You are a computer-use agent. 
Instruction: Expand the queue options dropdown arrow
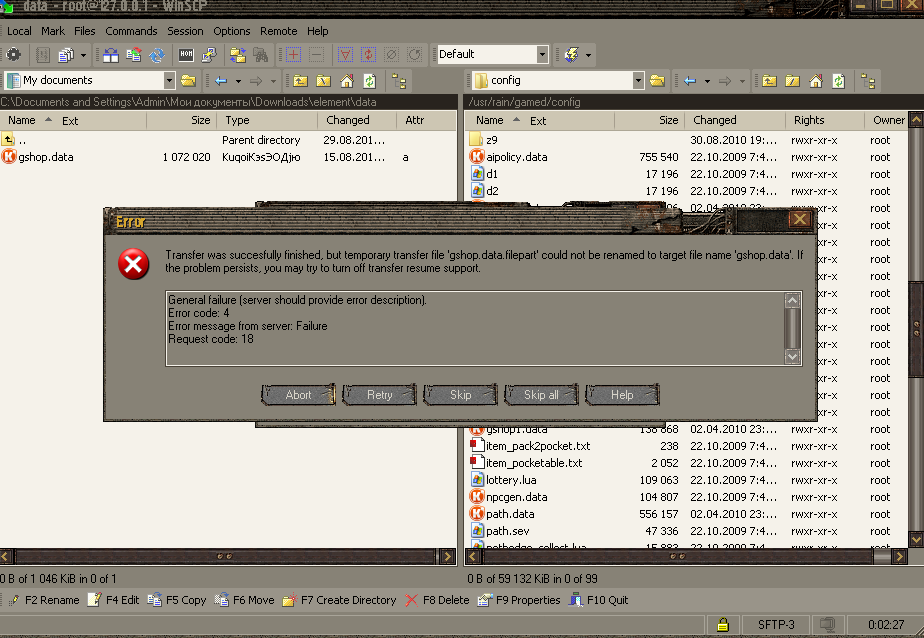coord(83,55)
